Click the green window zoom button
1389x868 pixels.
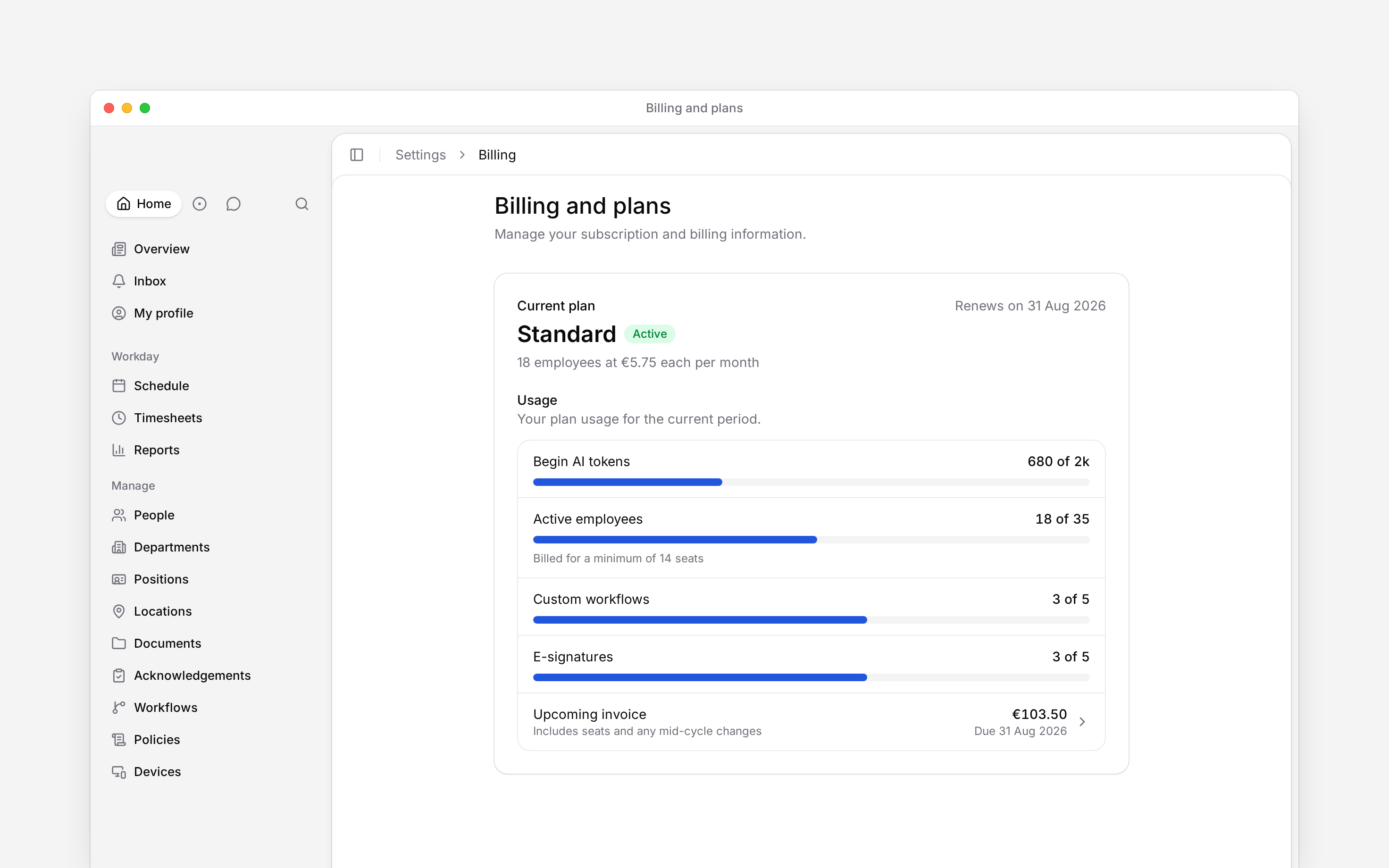(x=145, y=108)
